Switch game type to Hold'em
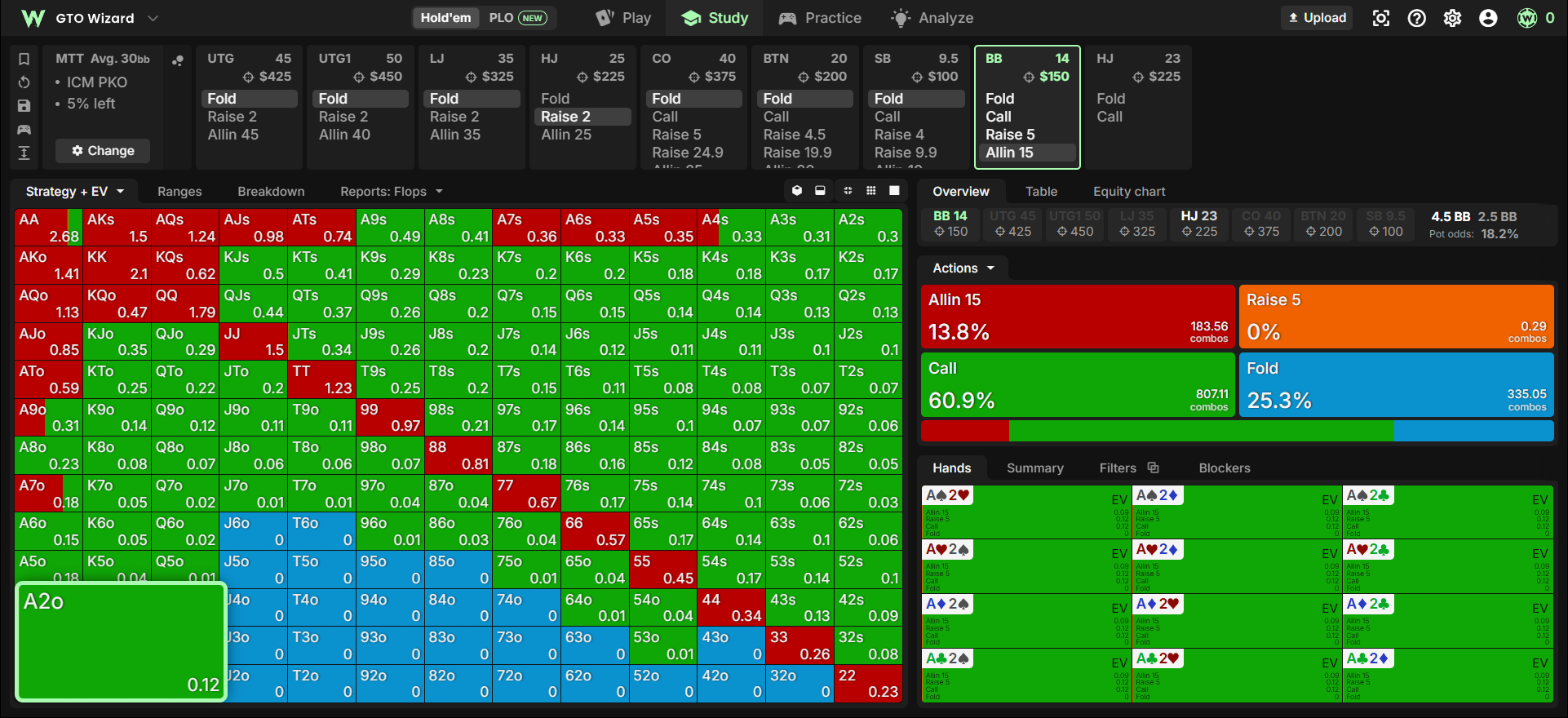The image size is (1568, 718). 445,18
